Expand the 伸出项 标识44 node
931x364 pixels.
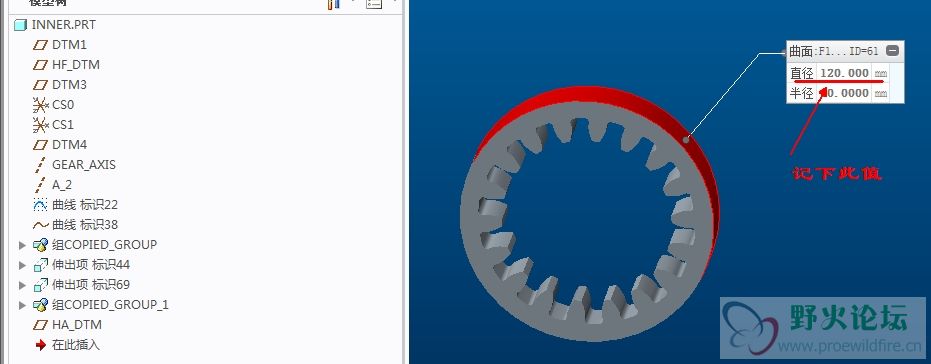[23, 265]
